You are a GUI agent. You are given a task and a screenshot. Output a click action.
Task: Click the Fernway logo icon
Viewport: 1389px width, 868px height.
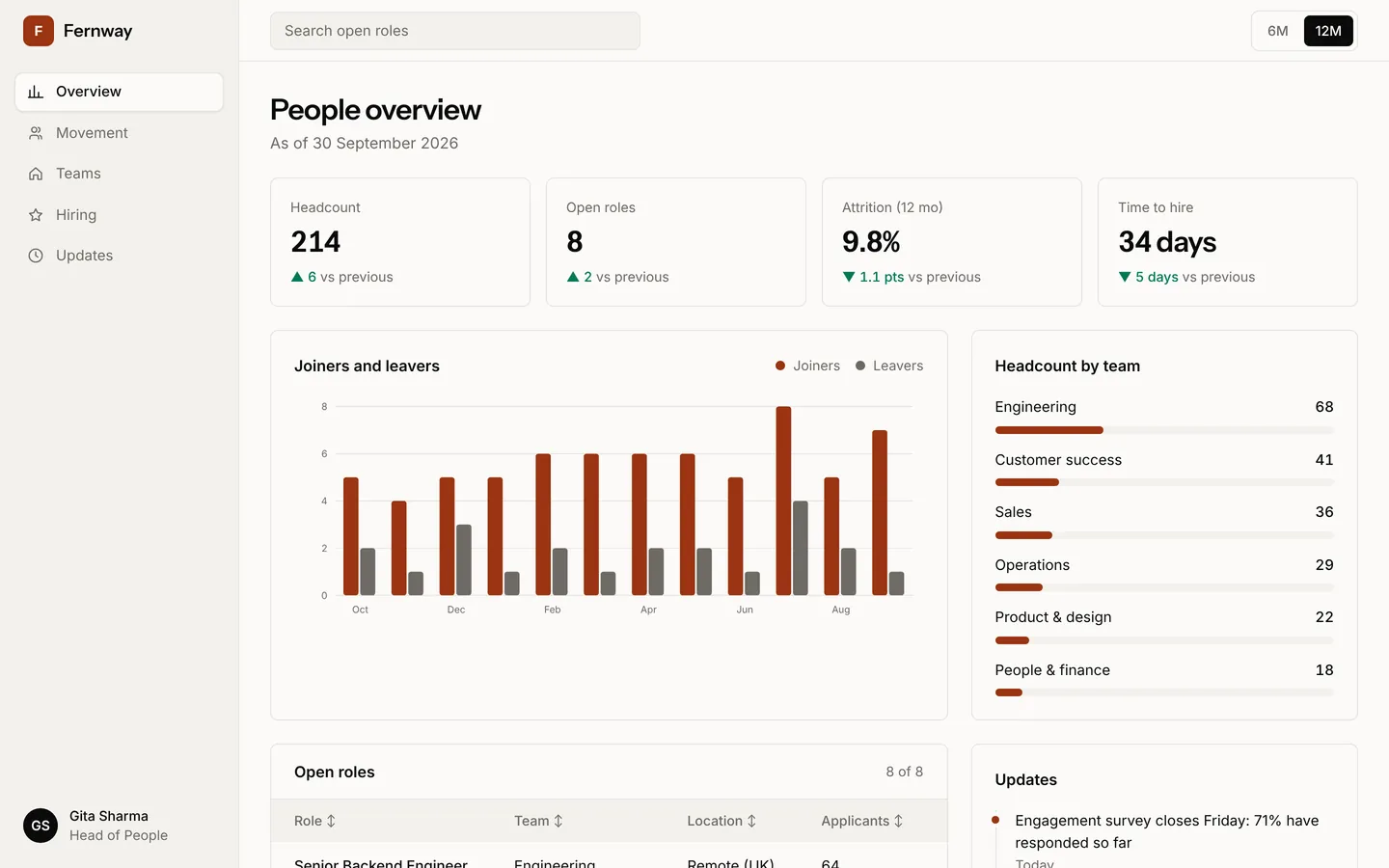(39, 31)
